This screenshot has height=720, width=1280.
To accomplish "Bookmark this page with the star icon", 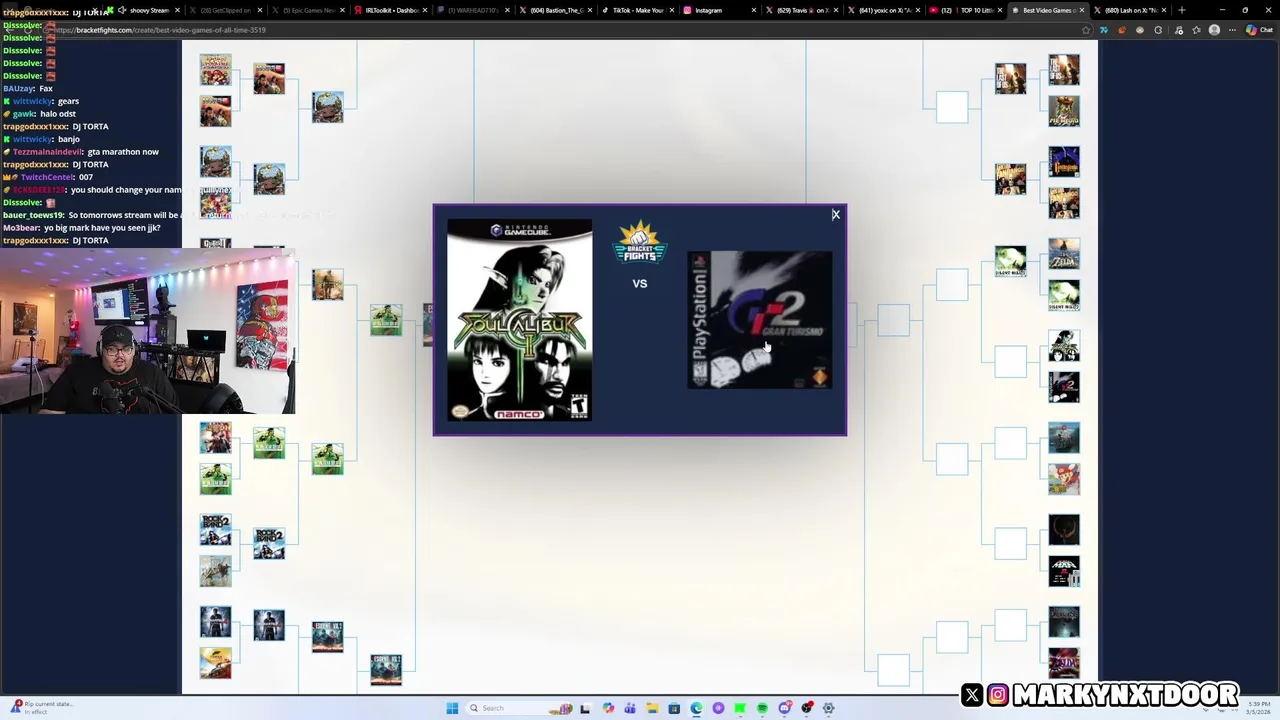I will [1086, 30].
